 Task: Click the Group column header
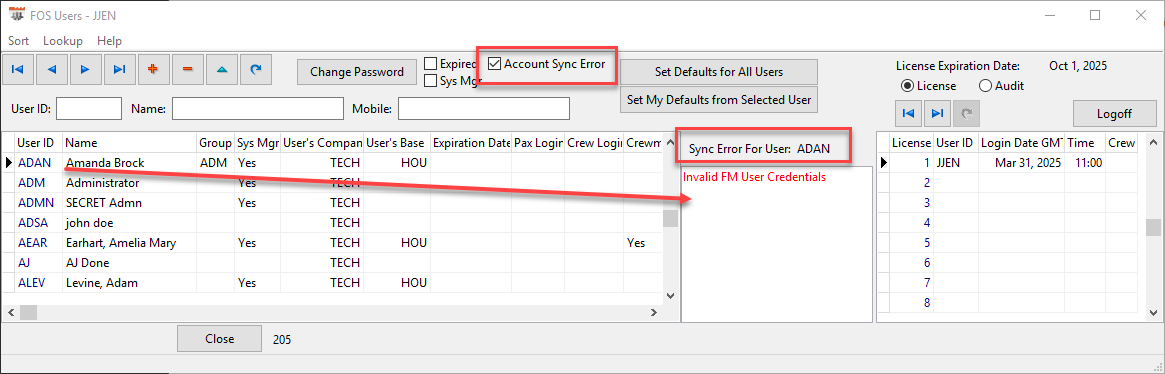coord(215,142)
